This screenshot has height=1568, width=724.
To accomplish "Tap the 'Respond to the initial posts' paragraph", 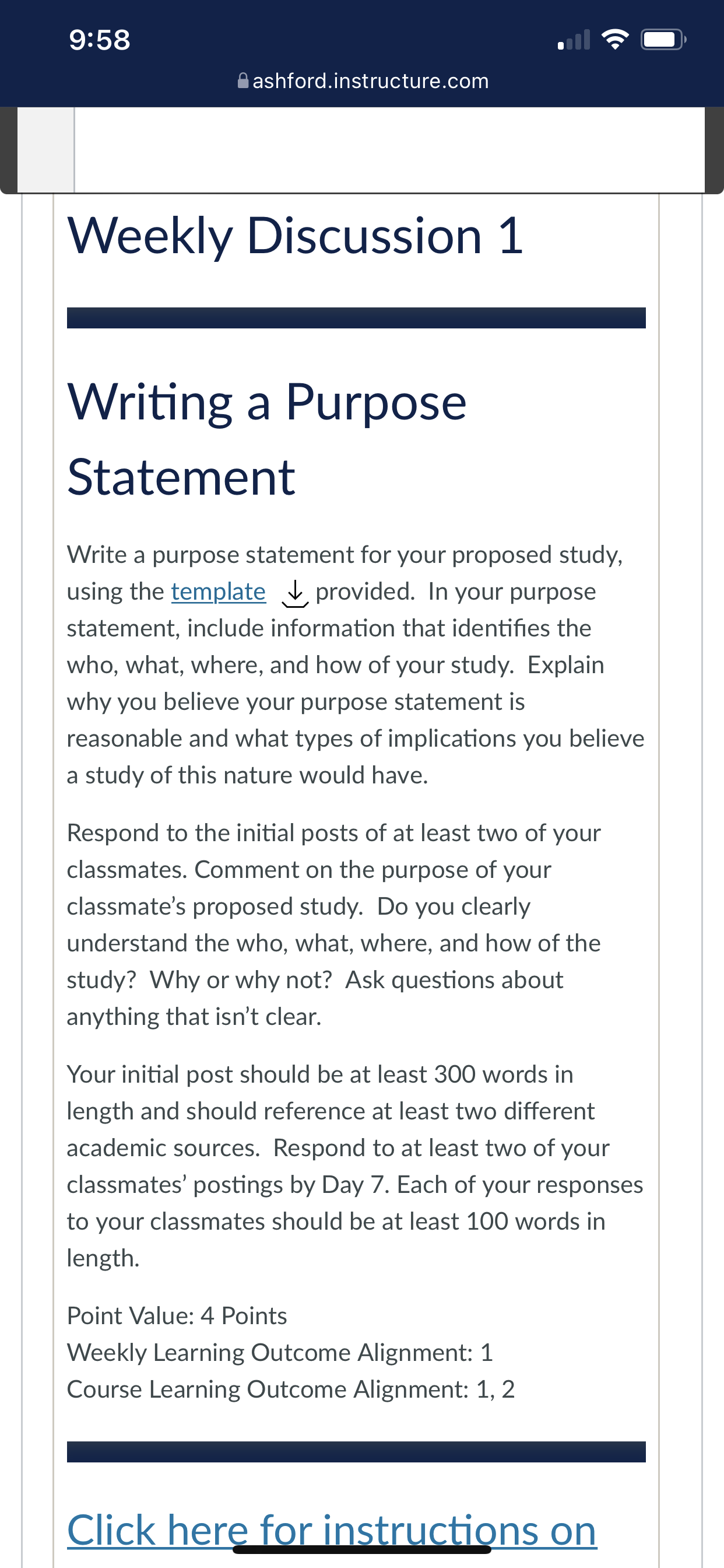I will point(334,925).
